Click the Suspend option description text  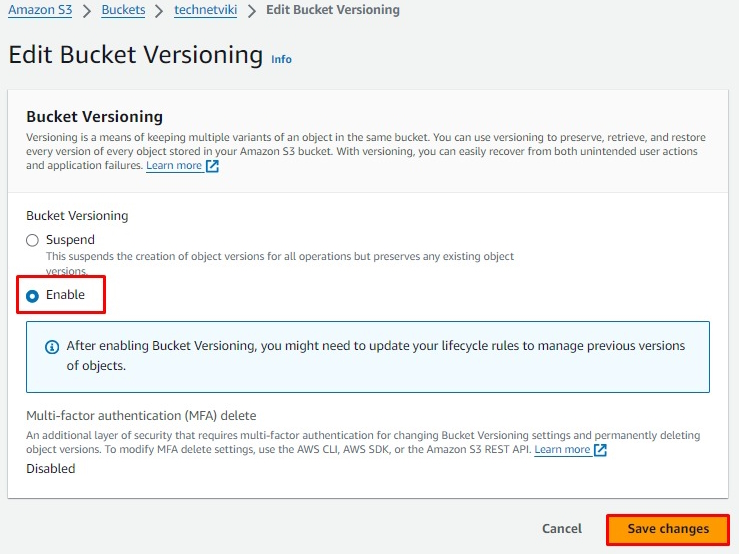[280, 257]
